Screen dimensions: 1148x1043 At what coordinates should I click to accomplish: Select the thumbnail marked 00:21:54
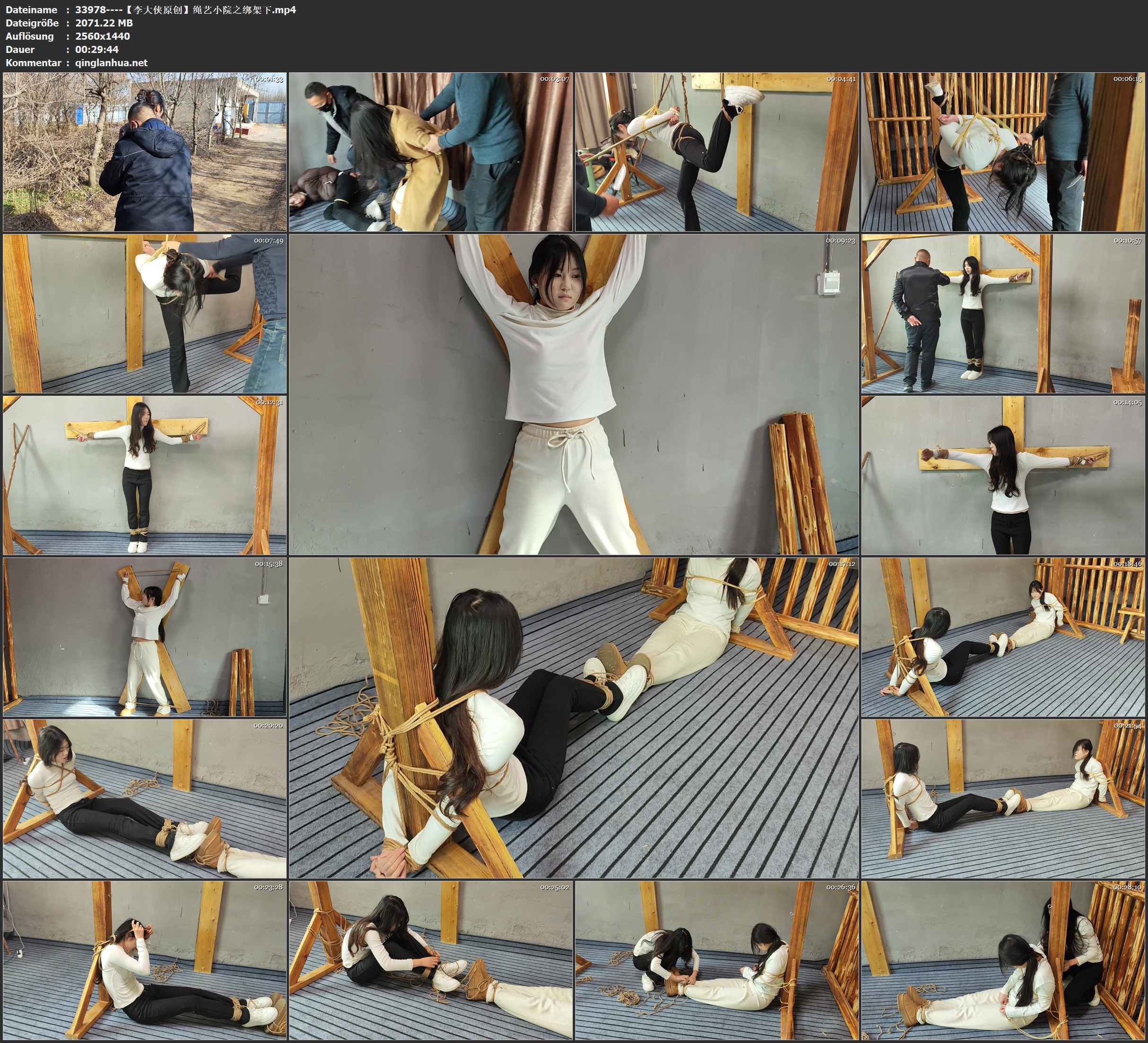tap(1003, 798)
